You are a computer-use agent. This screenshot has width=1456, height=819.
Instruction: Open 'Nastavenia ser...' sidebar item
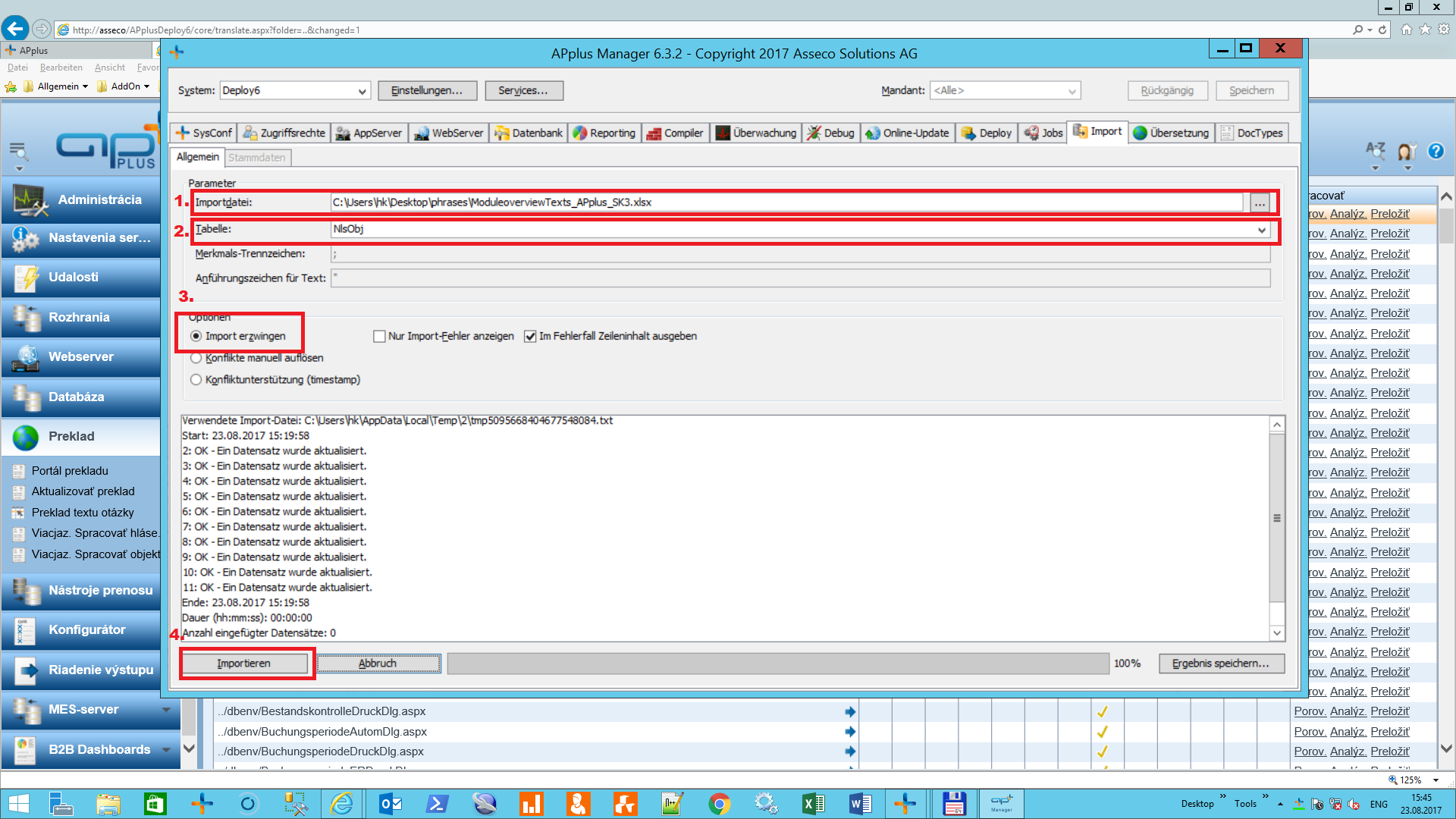click(80, 238)
